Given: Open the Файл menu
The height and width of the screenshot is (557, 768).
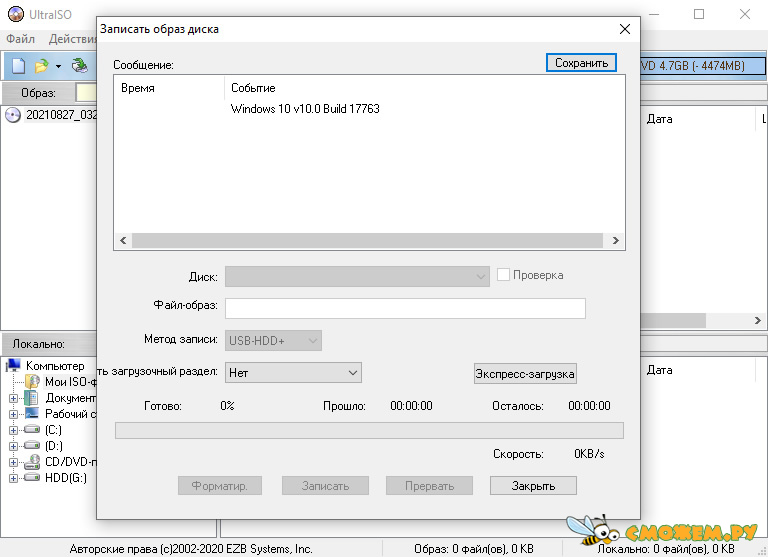Looking at the screenshot, I should pos(21,39).
